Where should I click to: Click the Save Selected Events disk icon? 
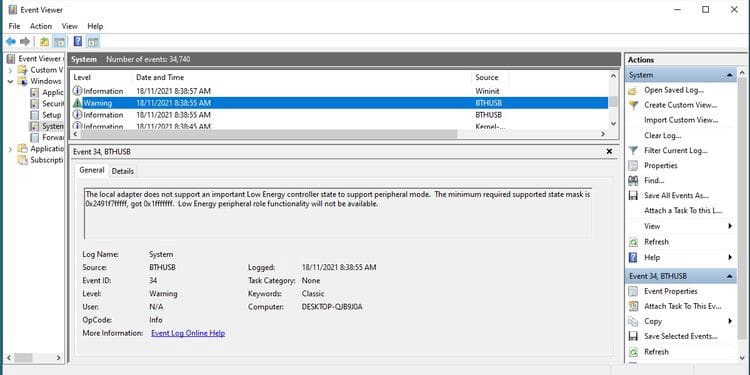(633, 336)
